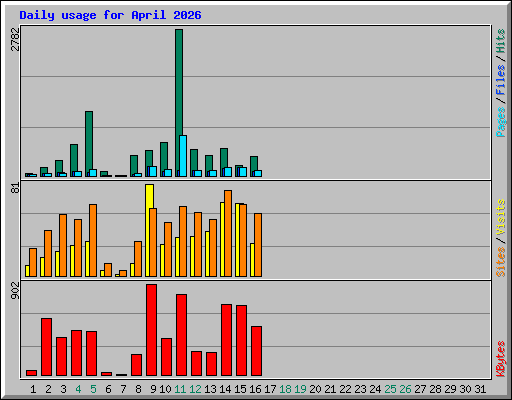512x400 pixels.
Task: Click the 81 visits axis value
Action: point(15,188)
